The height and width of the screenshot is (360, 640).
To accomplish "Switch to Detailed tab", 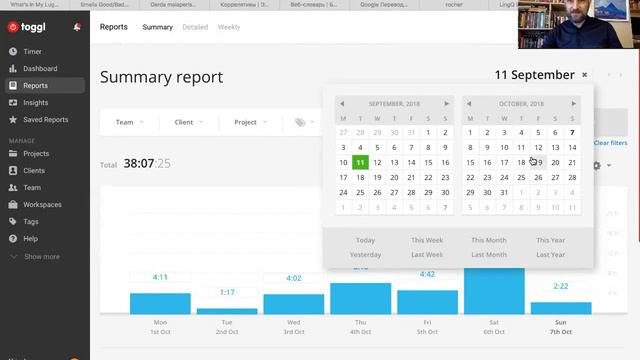I will click(x=195, y=27).
